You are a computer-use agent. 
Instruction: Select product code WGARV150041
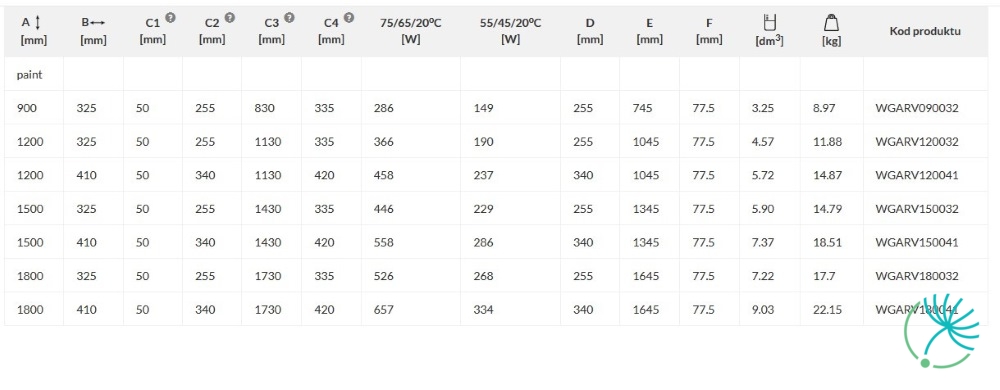click(917, 243)
